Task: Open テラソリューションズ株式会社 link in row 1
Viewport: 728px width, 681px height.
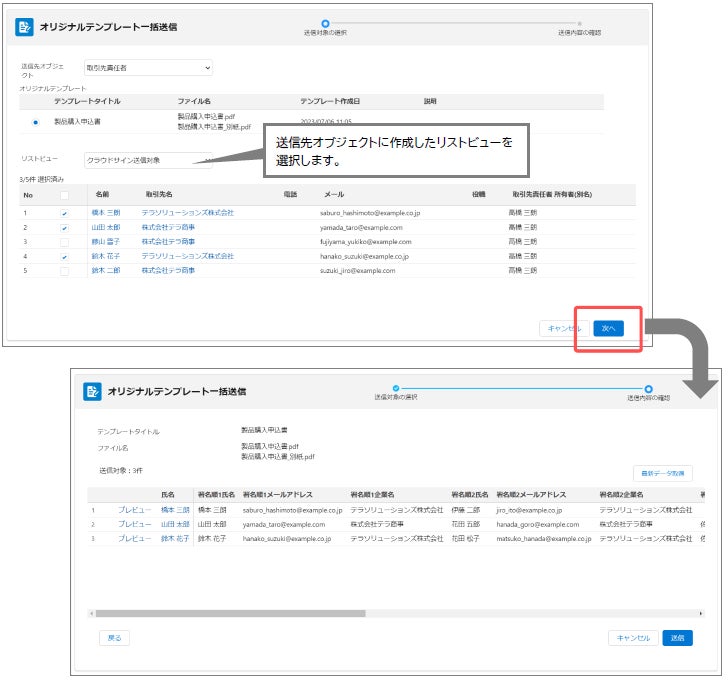Action: [188, 213]
